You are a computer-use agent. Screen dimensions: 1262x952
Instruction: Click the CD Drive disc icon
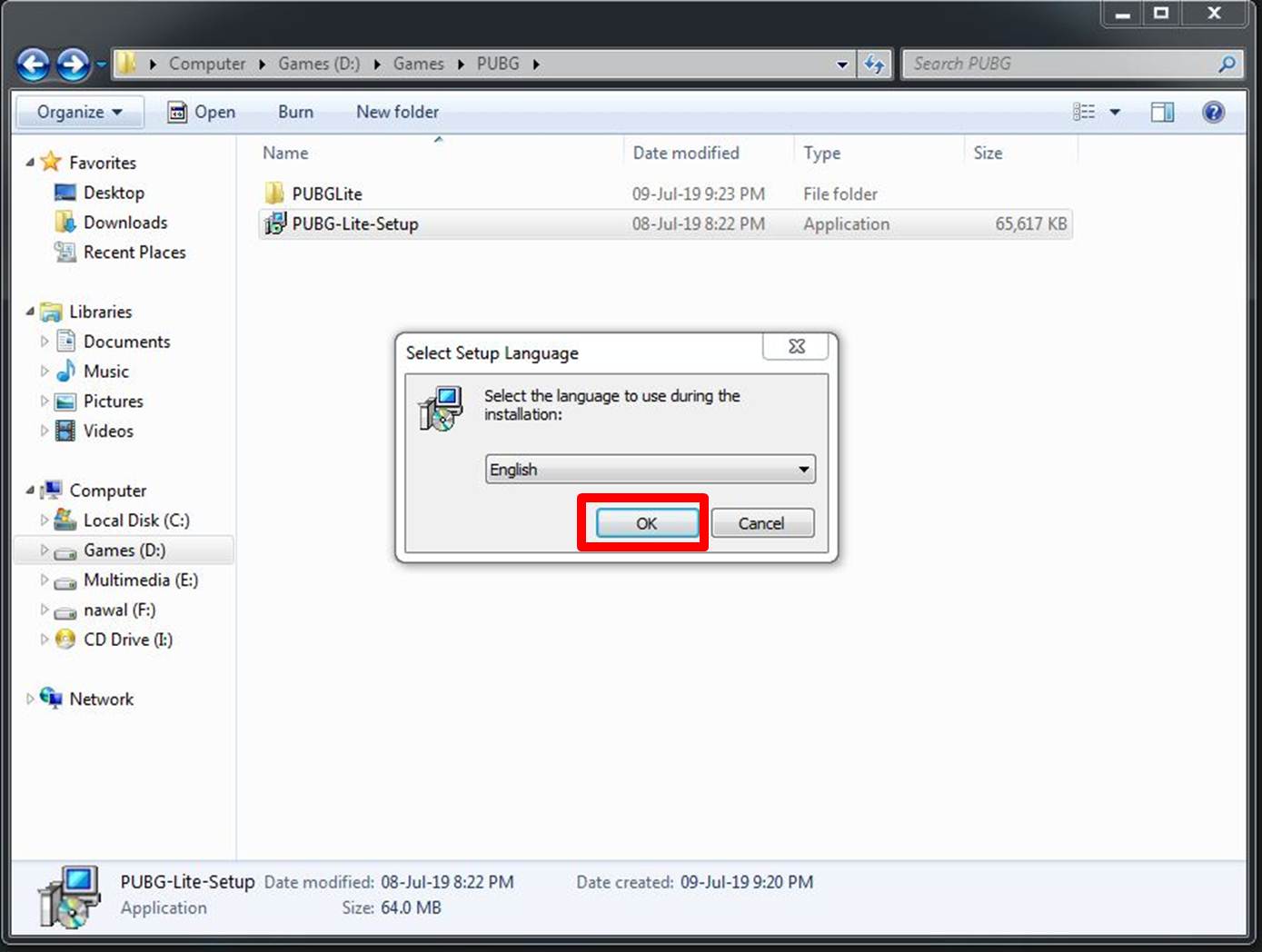pos(65,640)
